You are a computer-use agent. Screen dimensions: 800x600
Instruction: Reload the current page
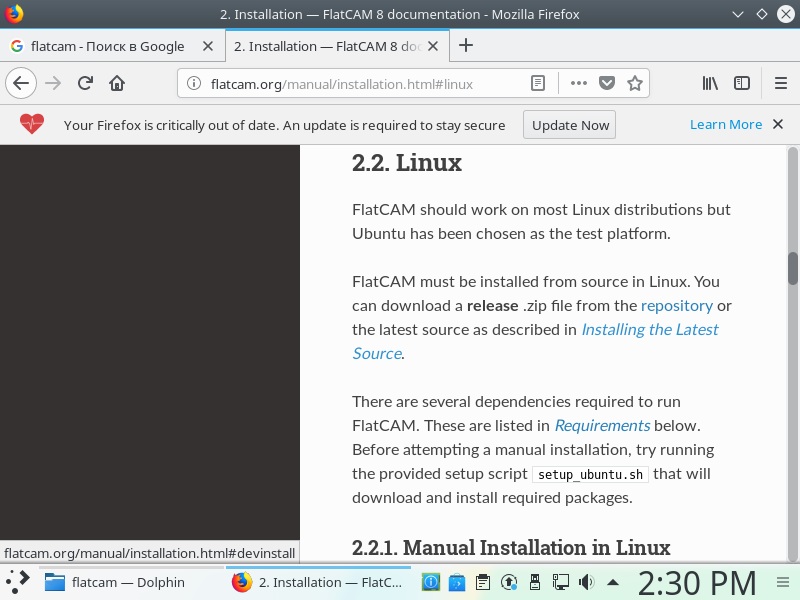(x=85, y=83)
